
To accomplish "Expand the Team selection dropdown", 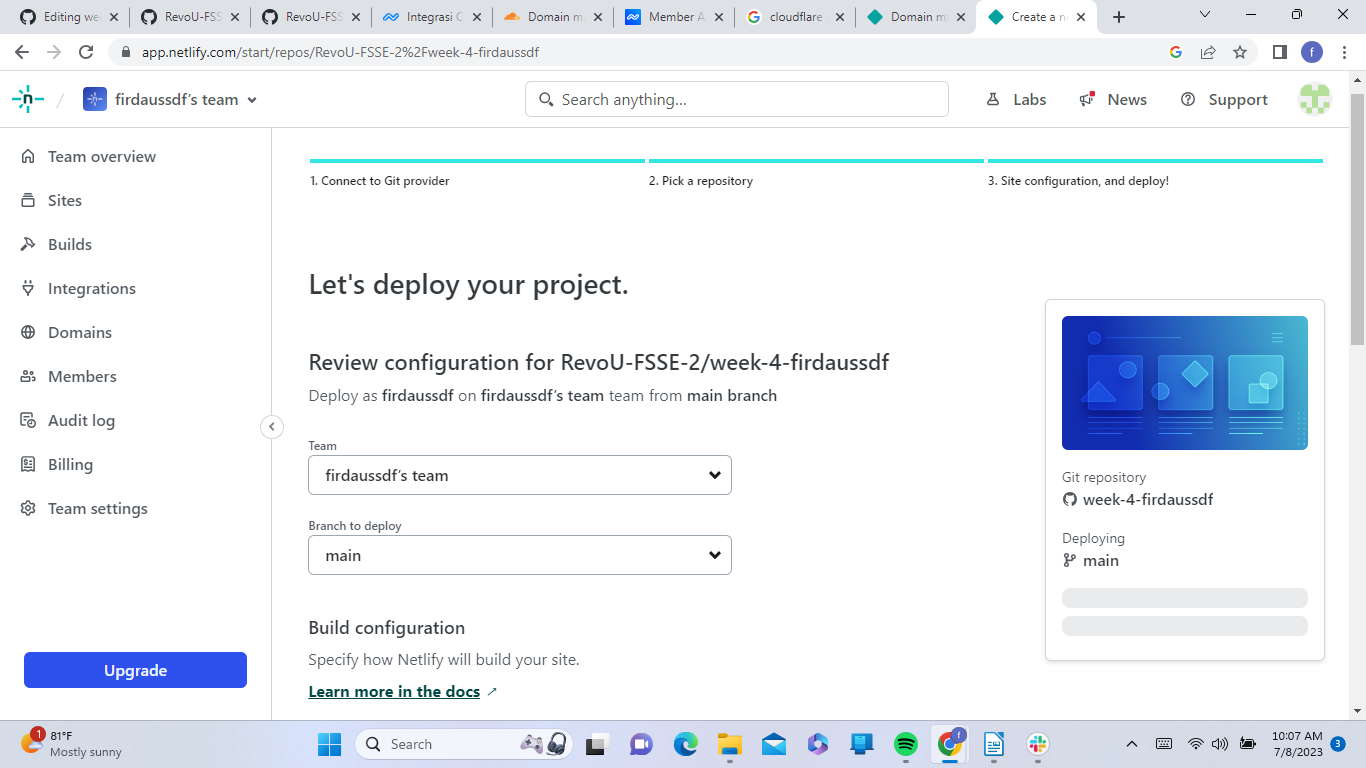I will pyautogui.click(x=520, y=475).
